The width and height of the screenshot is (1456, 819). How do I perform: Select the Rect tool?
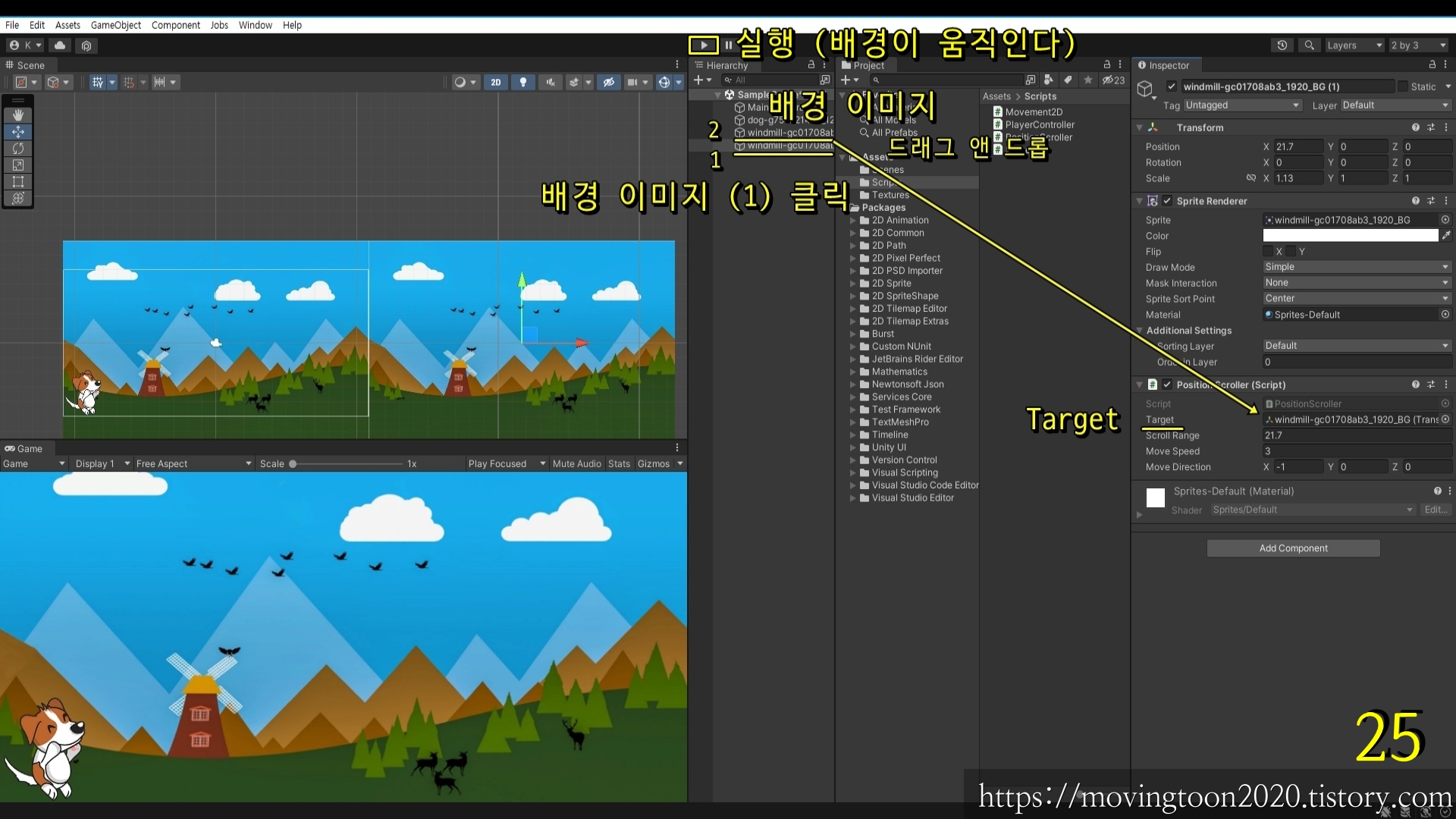click(x=18, y=182)
